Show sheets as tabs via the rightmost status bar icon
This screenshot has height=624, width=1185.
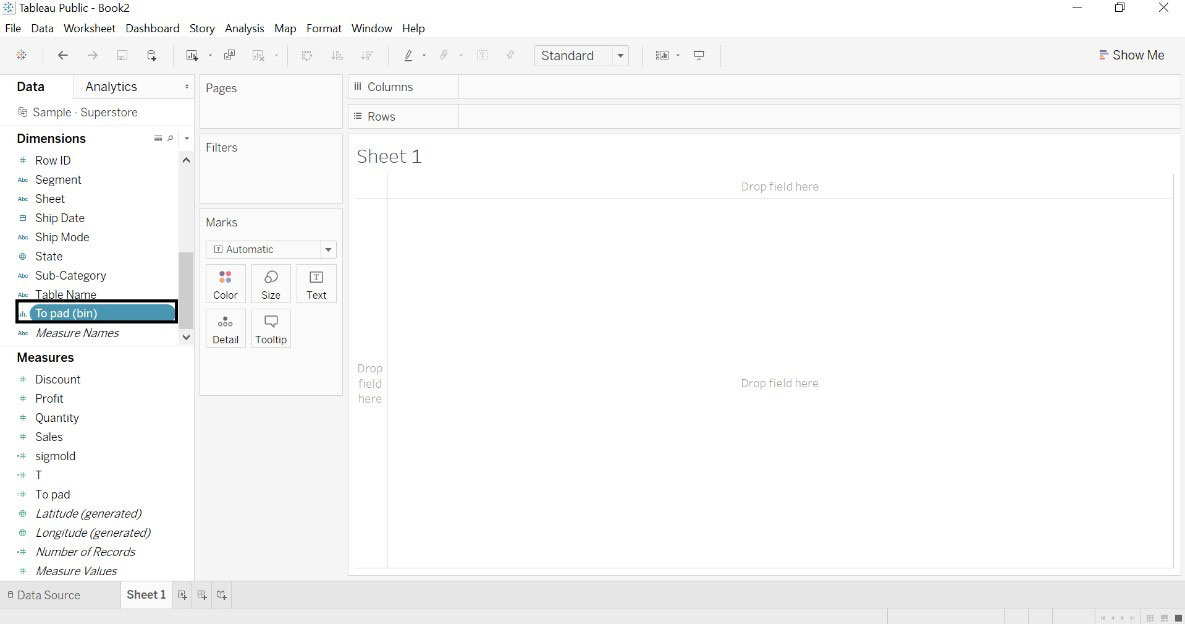(x=1177, y=618)
